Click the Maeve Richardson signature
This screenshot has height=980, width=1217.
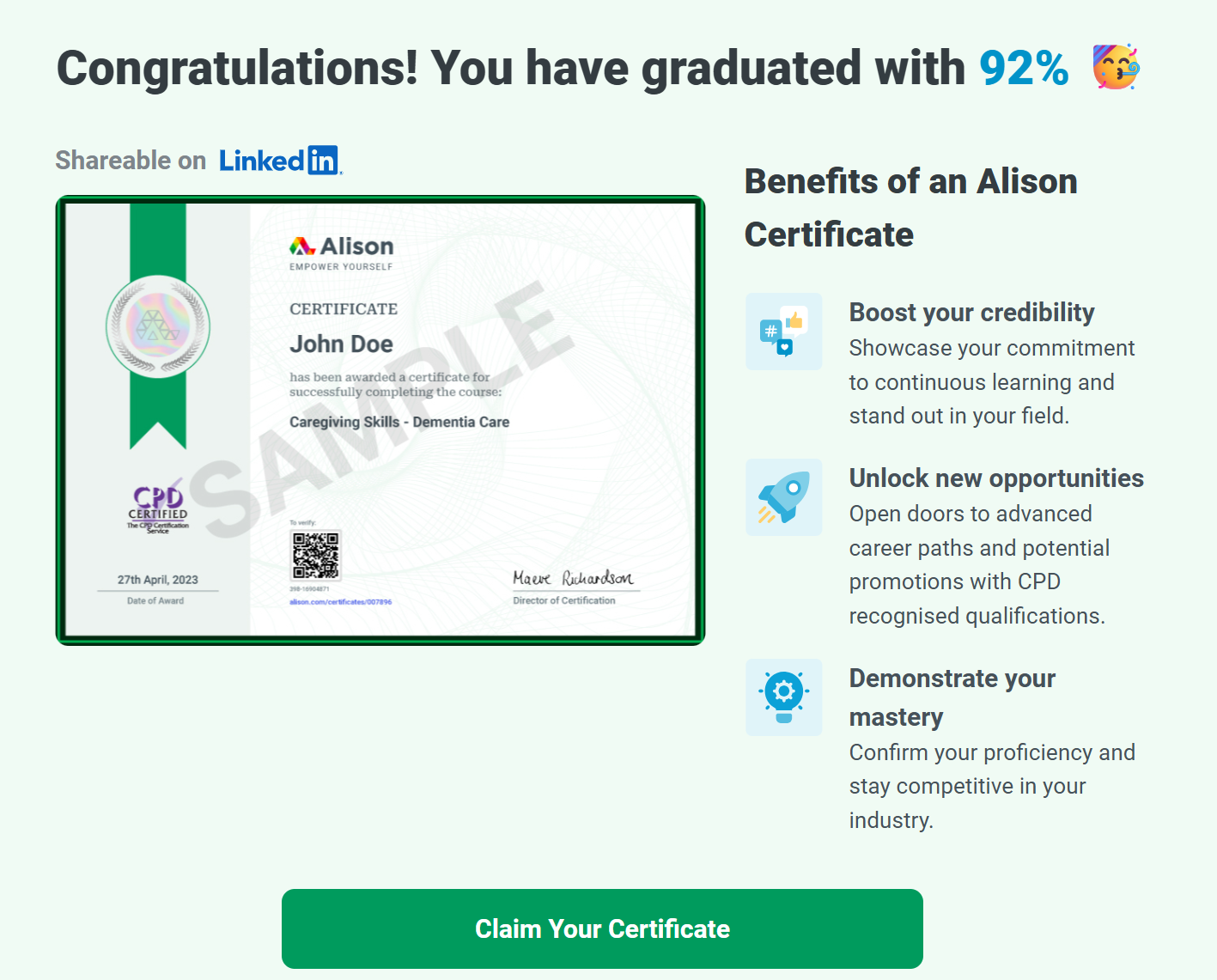click(573, 578)
